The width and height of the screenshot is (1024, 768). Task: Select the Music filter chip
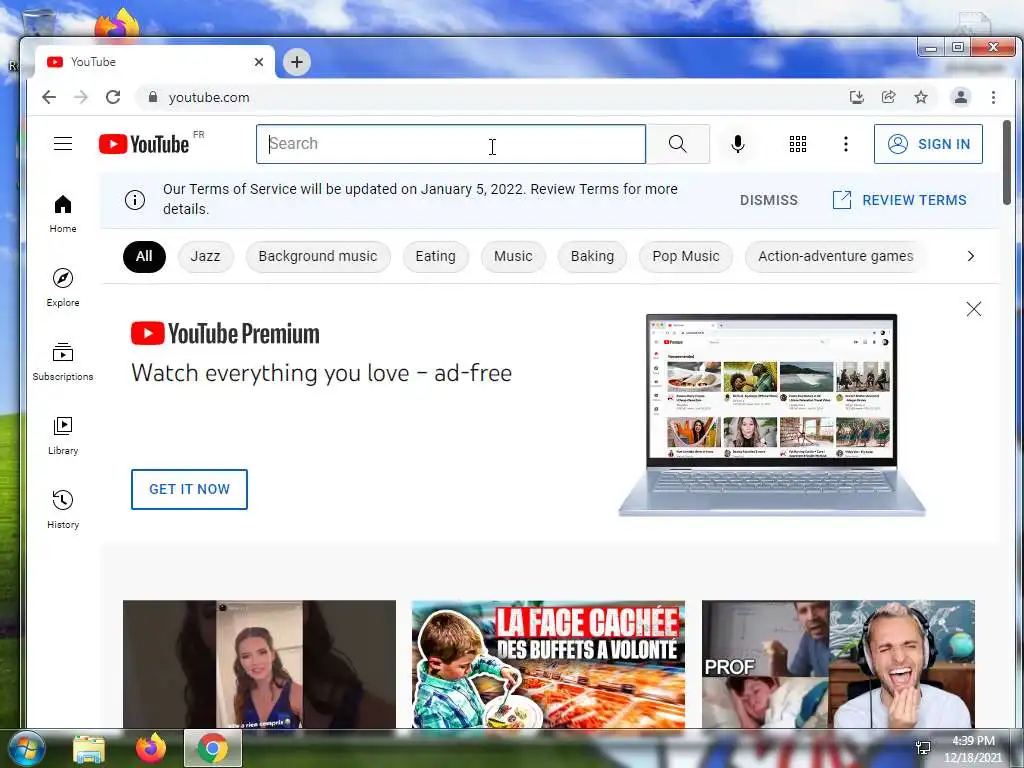click(x=513, y=256)
